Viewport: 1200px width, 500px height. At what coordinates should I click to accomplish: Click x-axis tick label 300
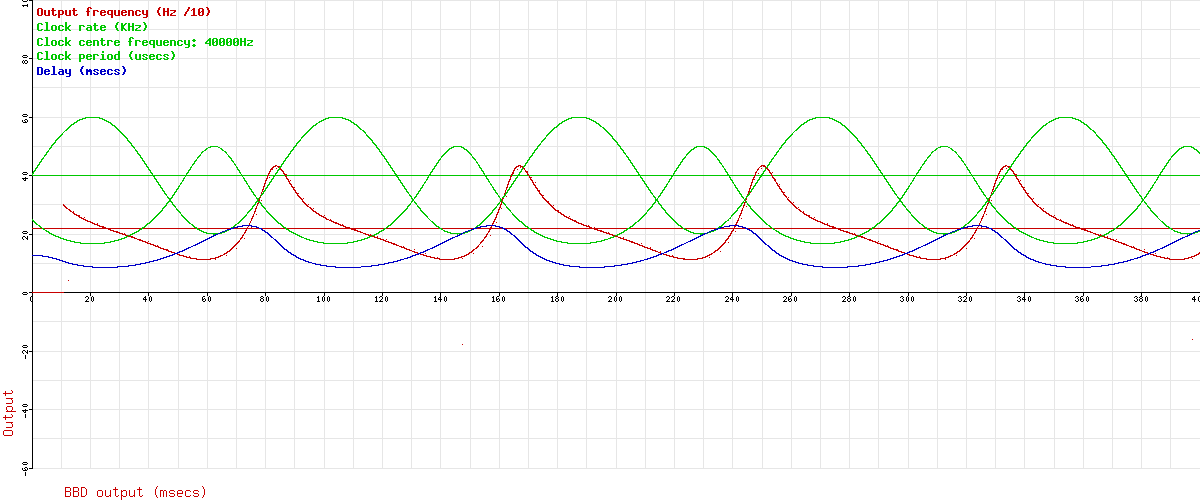pos(907,299)
